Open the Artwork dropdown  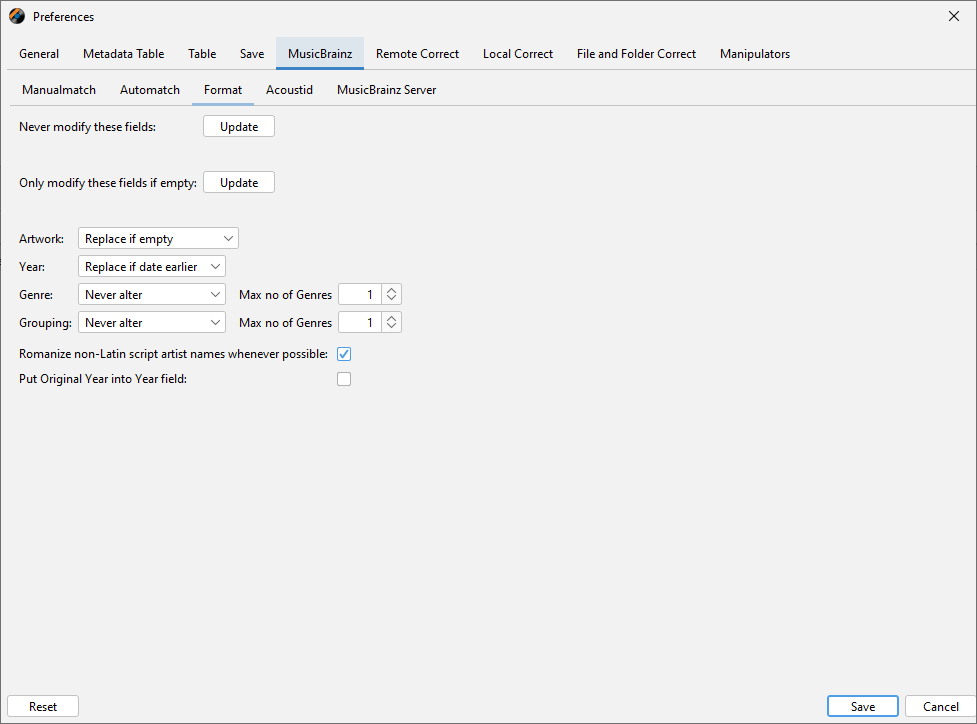point(158,239)
